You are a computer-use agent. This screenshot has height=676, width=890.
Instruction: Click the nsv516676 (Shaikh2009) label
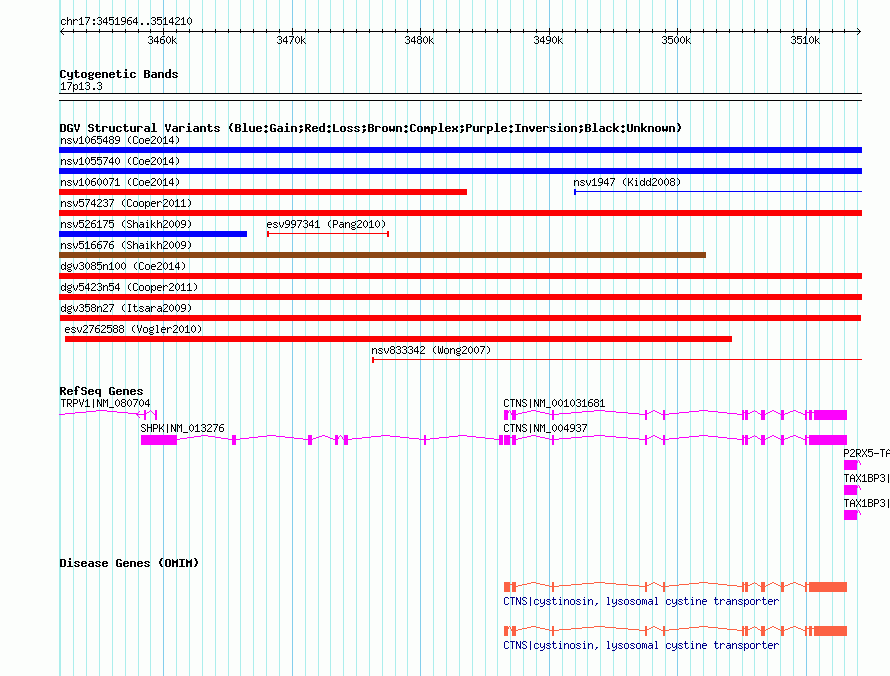click(x=126, y=245)
